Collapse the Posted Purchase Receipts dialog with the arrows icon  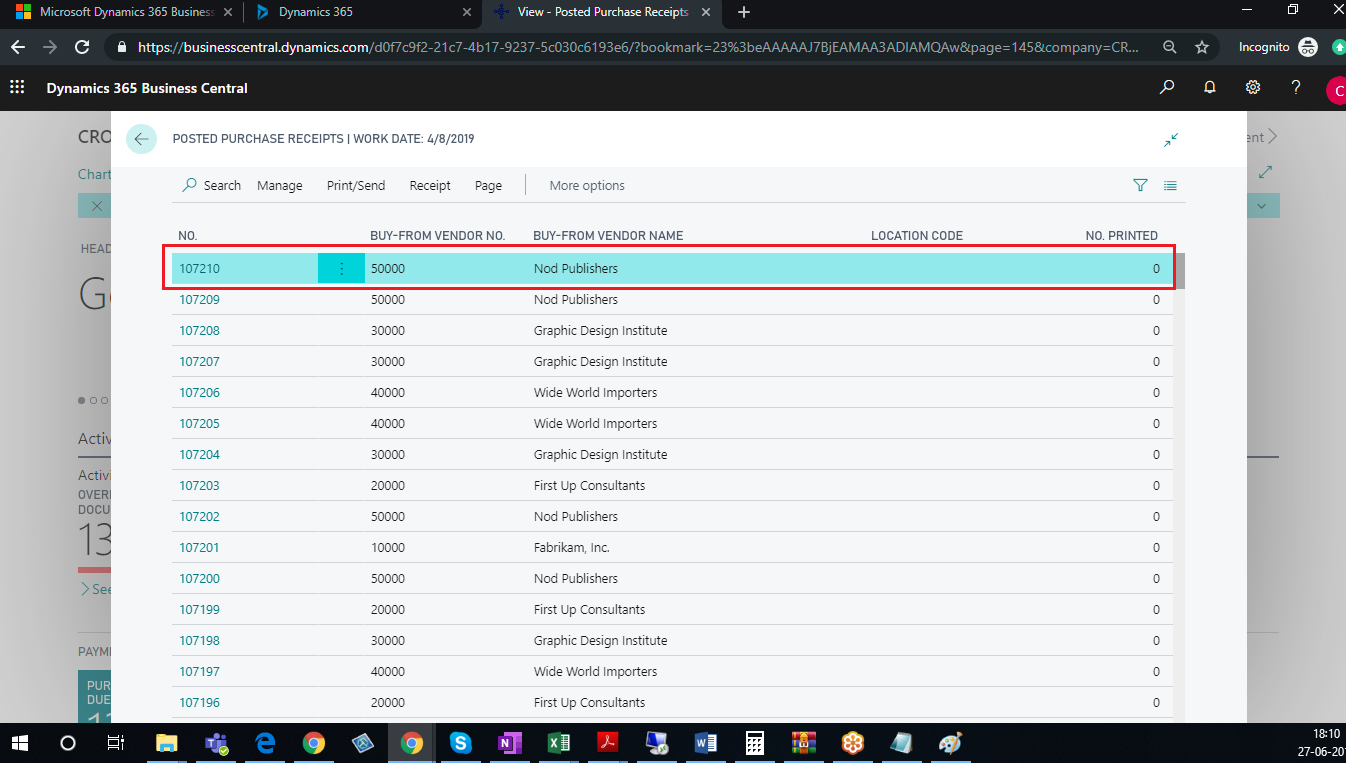coord(1171,140)
